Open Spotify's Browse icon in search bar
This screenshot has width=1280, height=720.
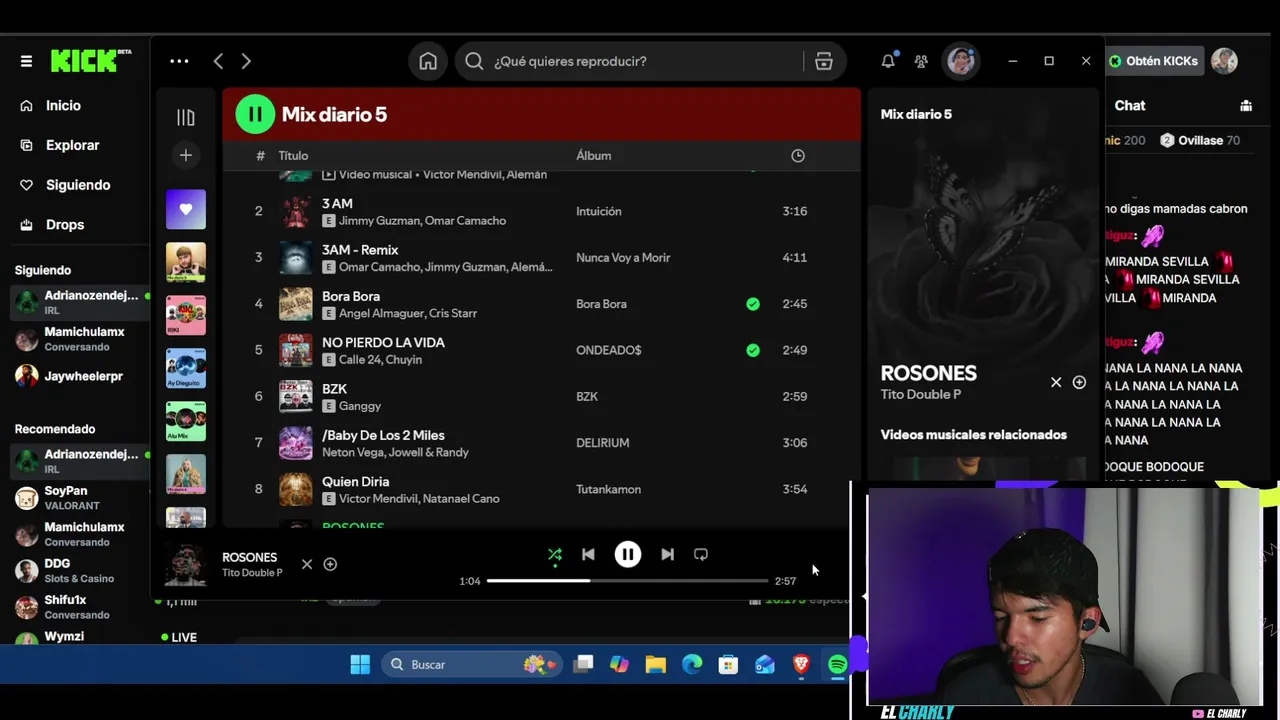(x=824, y=61)
